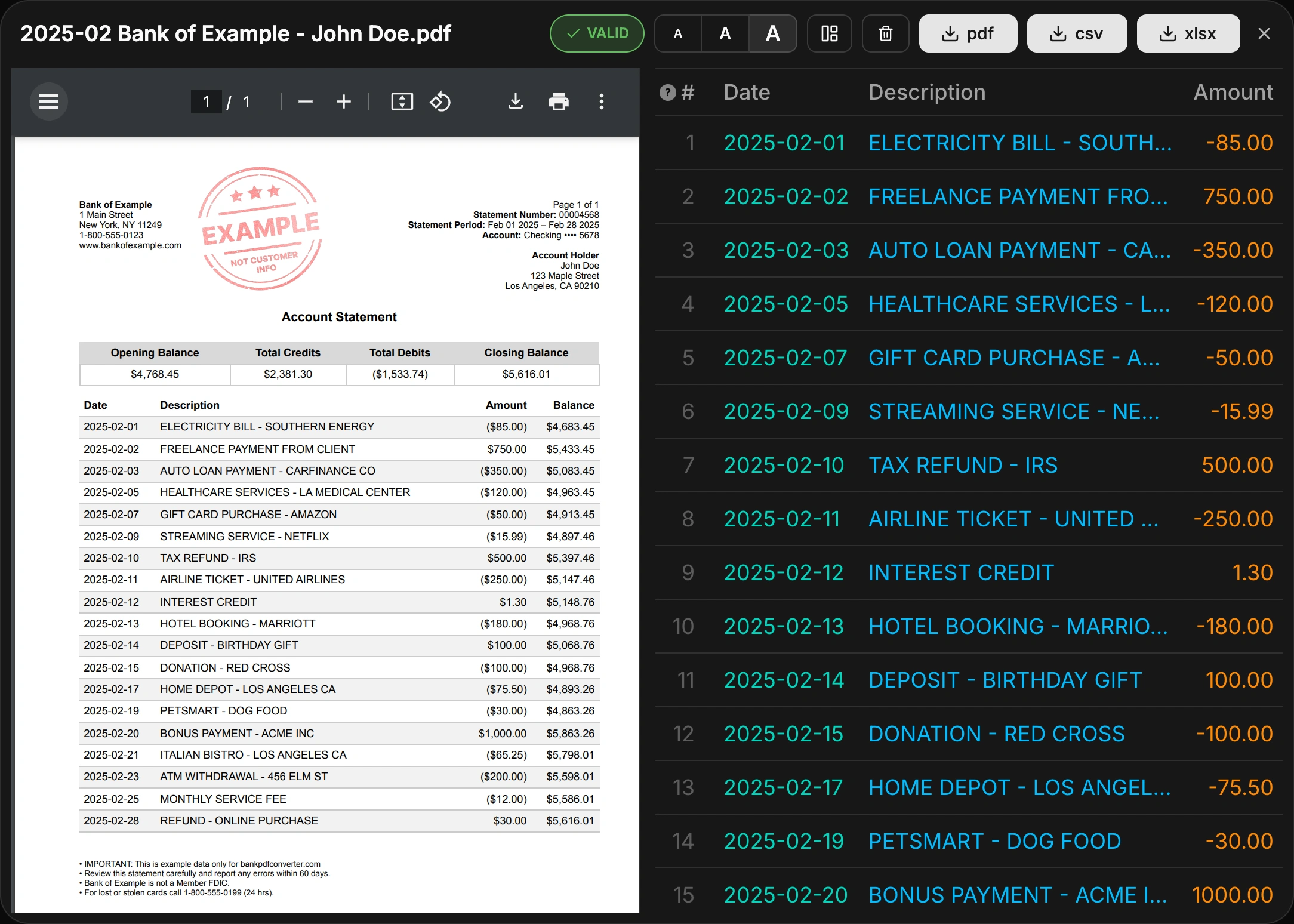Viewport: 1294px width, 924px height.
Task: Select BONUS PAYMENT description cell
Action: click(1018, 895)
